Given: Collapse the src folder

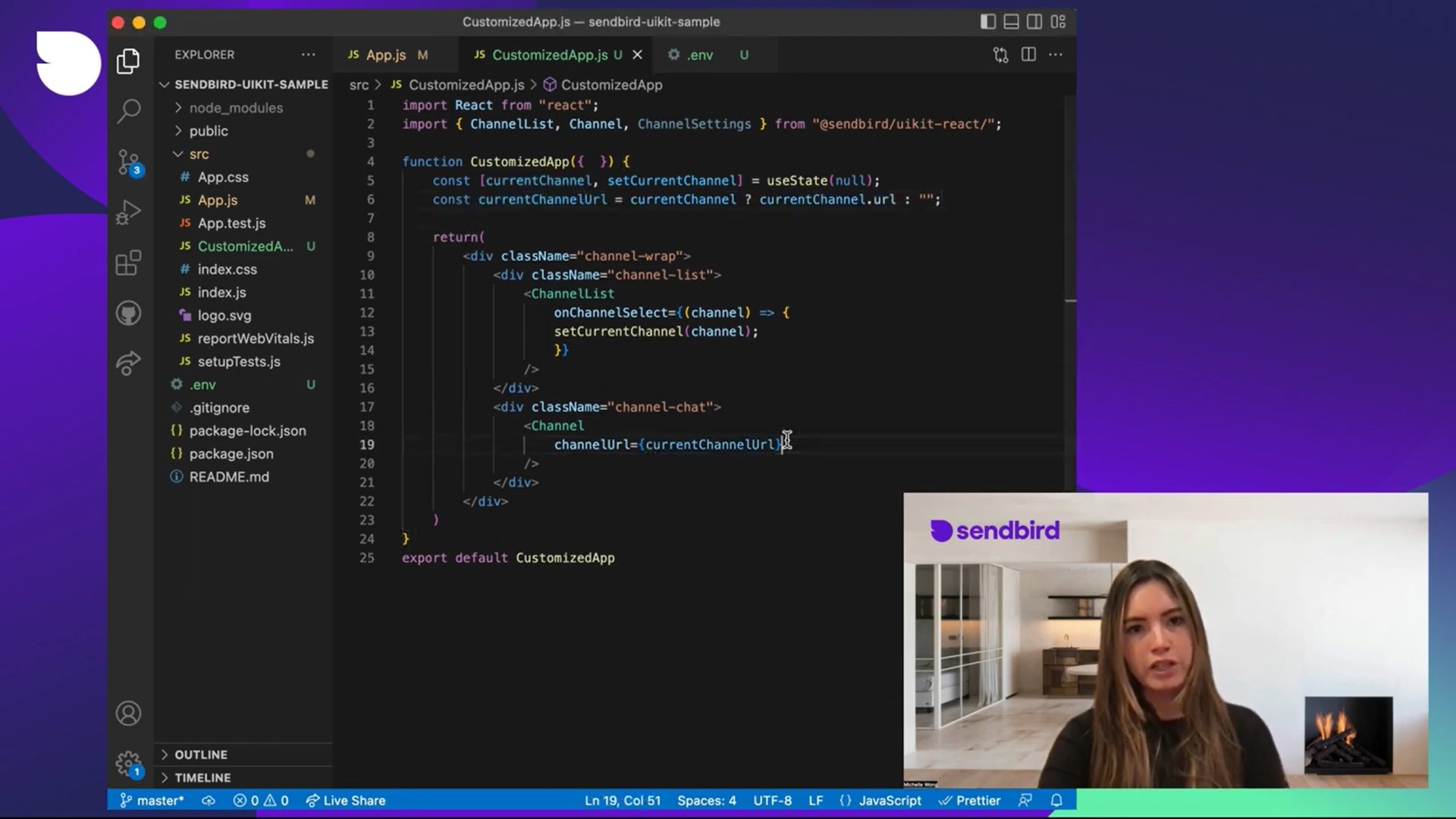Looking at the screenshot, I should point(199,154).
